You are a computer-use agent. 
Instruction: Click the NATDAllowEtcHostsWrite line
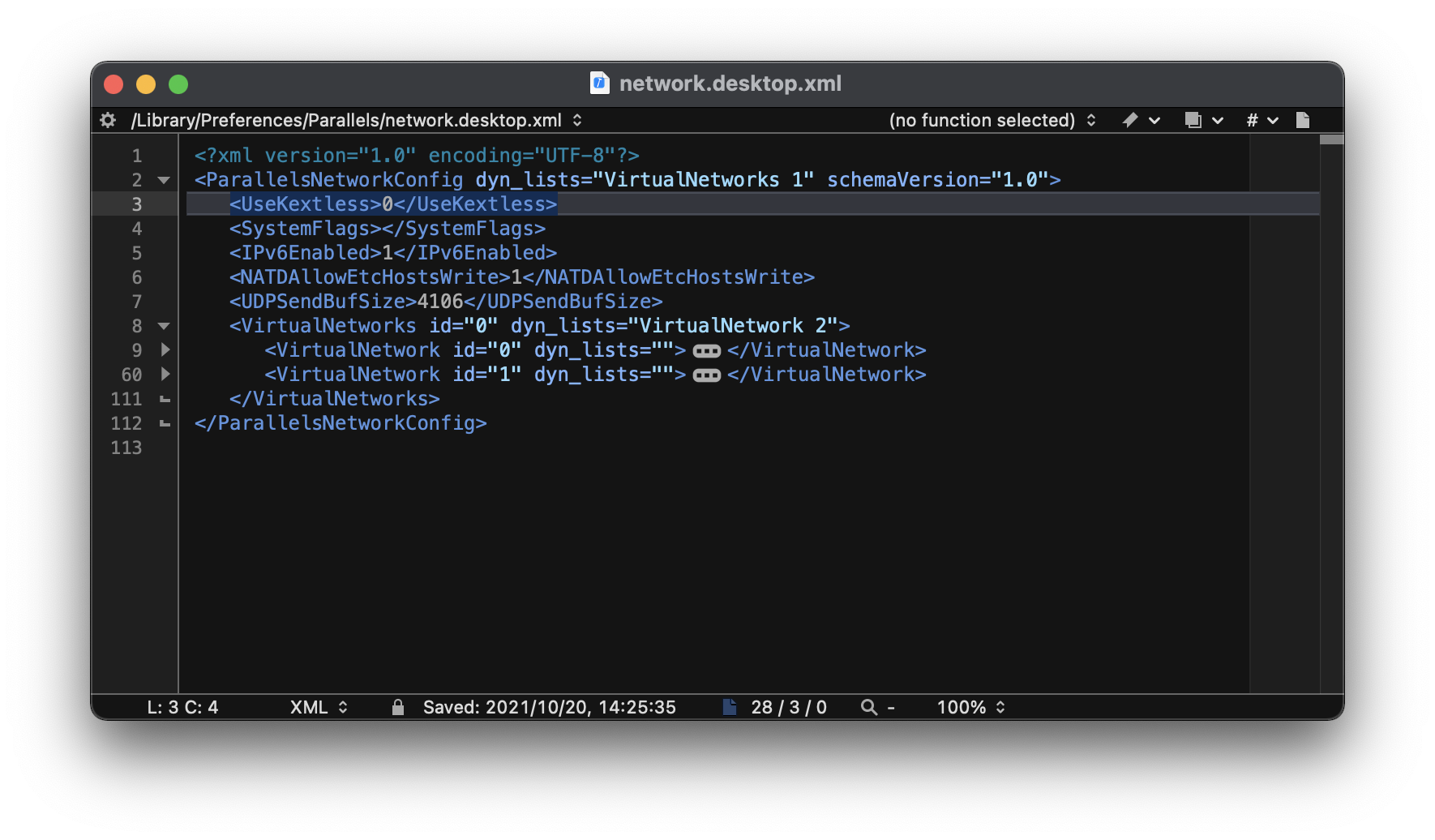(522, 277)
